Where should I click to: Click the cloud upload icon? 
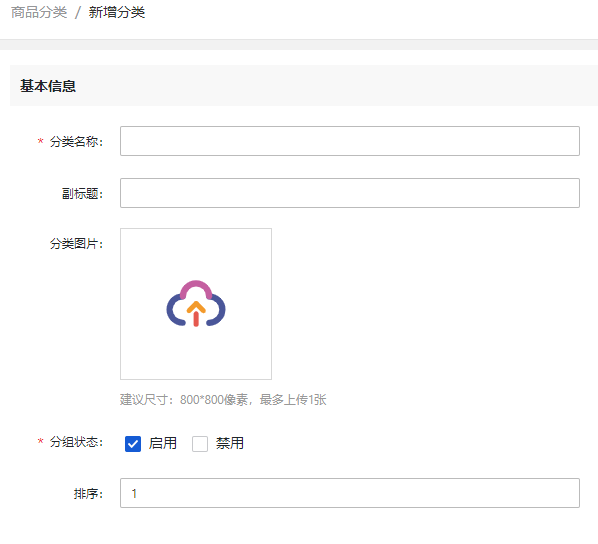point(196,304)
